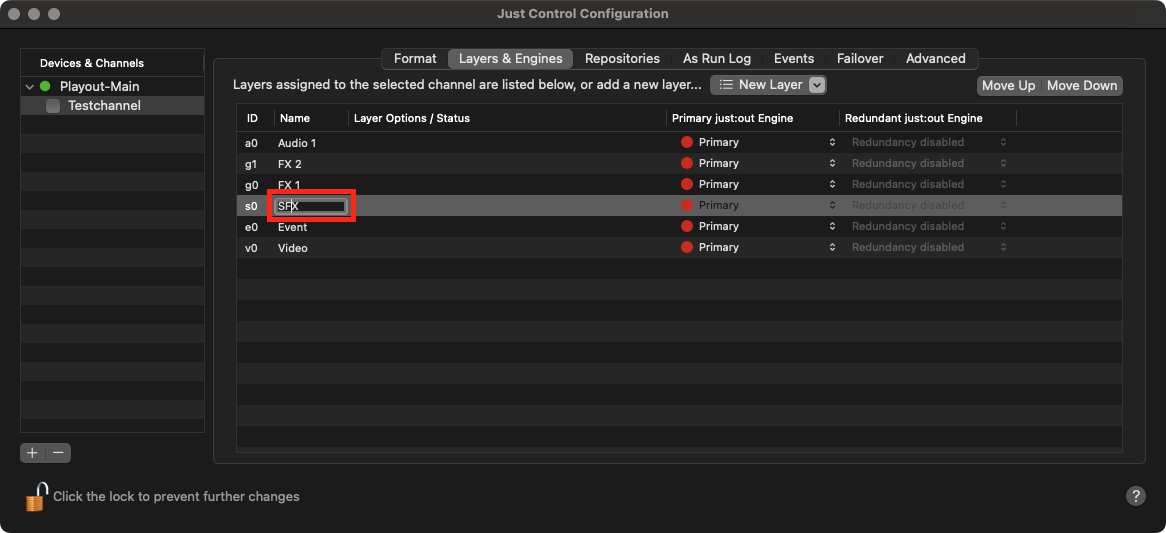Click Redundant just:out Engine column header
The width and height of the screenshot is (1166, 533).
[x=928, y=118]
